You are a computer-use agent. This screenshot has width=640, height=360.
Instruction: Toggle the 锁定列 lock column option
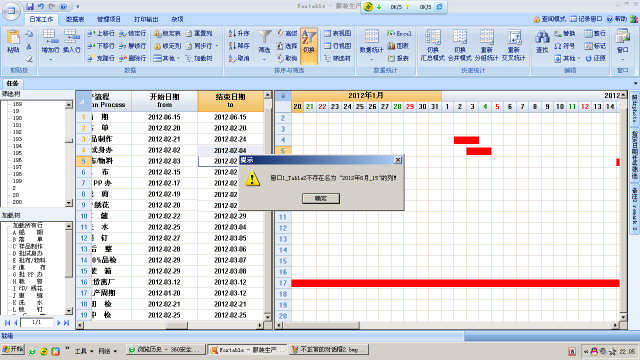pyautogui.click(x=167, y=46)
